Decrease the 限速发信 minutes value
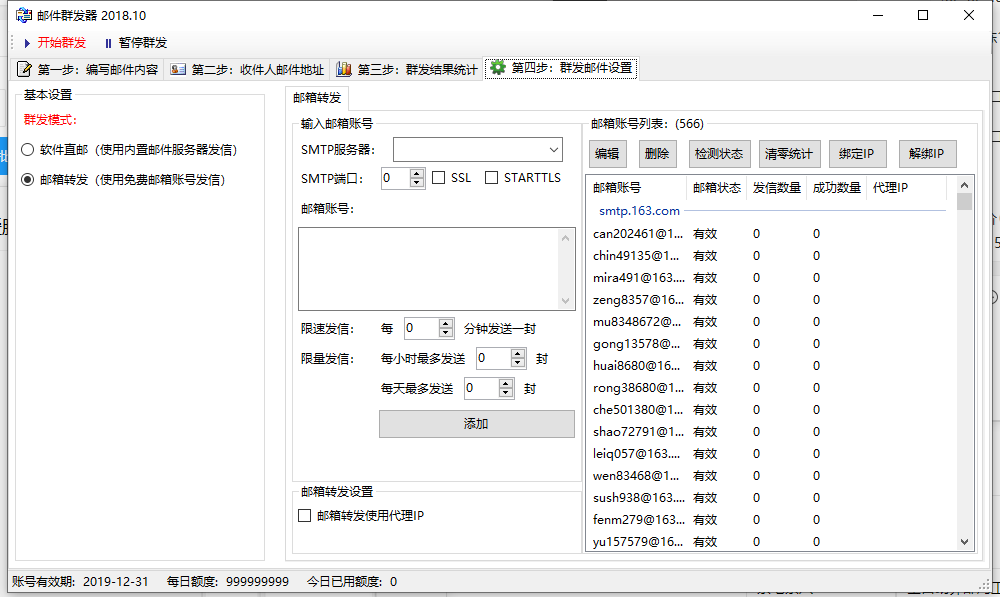 (446, 333)
